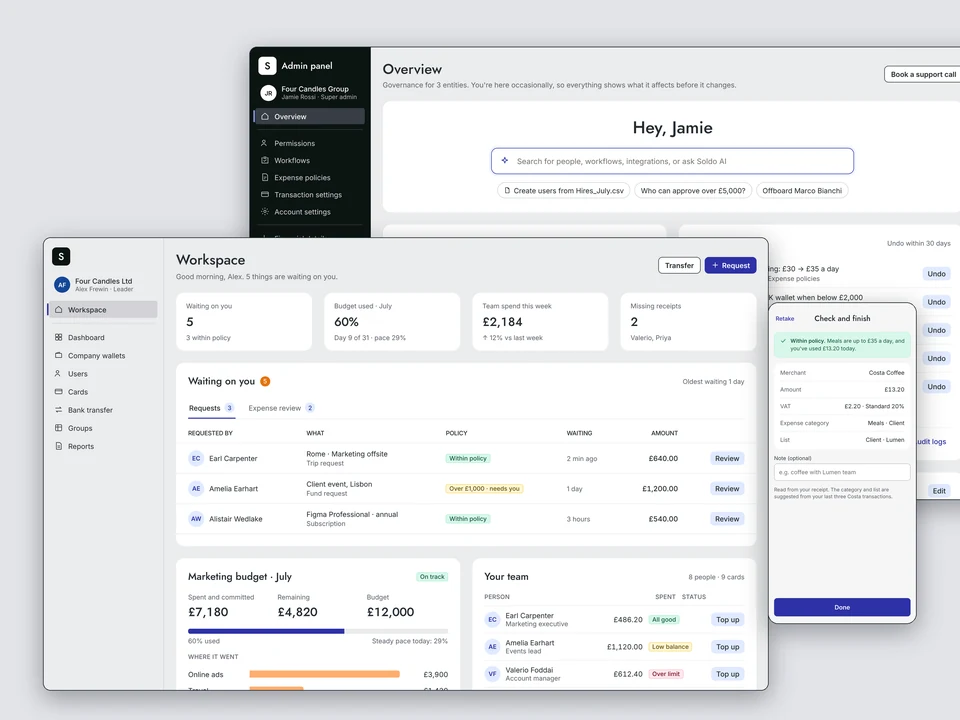
Task: Open Expense policies in Admin panel
Action: [x=302, y=178]
